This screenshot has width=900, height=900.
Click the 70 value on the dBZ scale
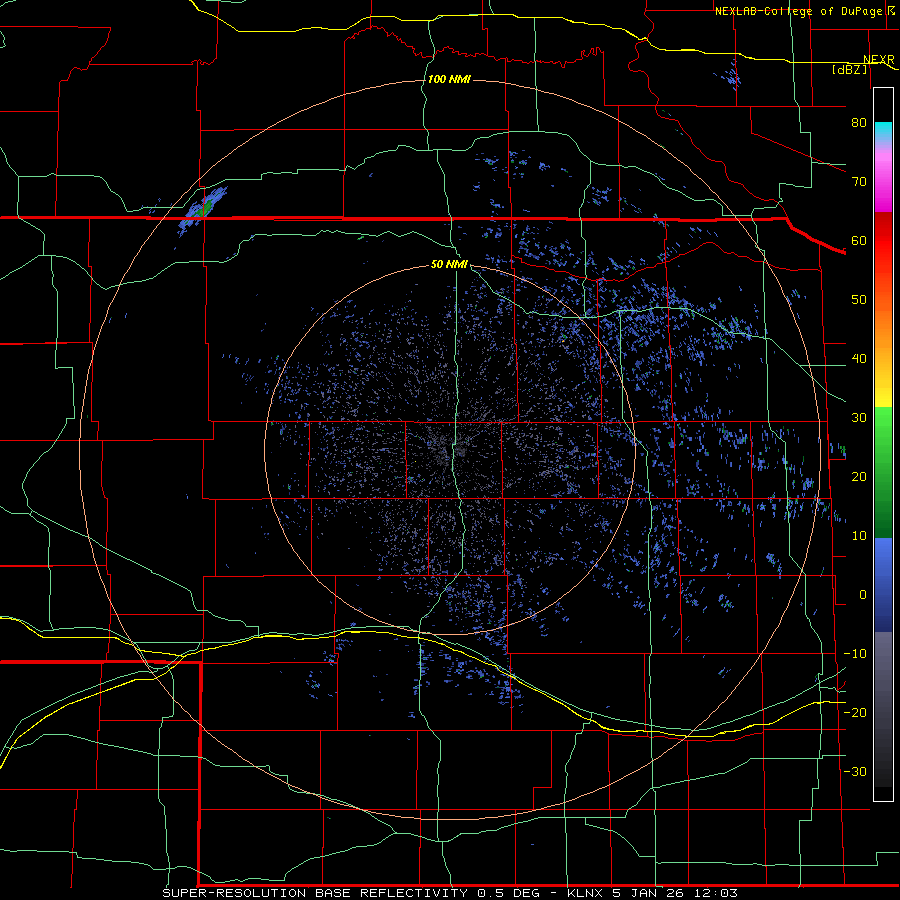859,182
